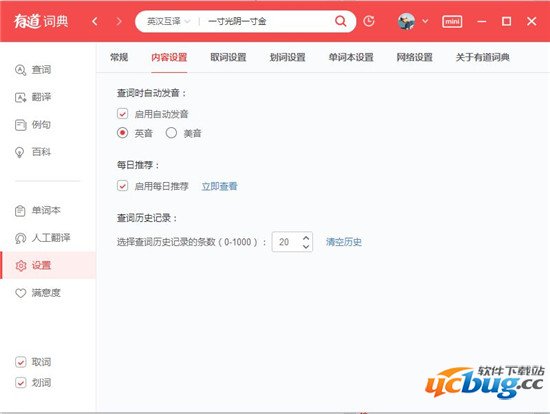The width and height of the screenshot is (550, 414).
Task: Switch to the 内容设置 tab
Action: 169,57
